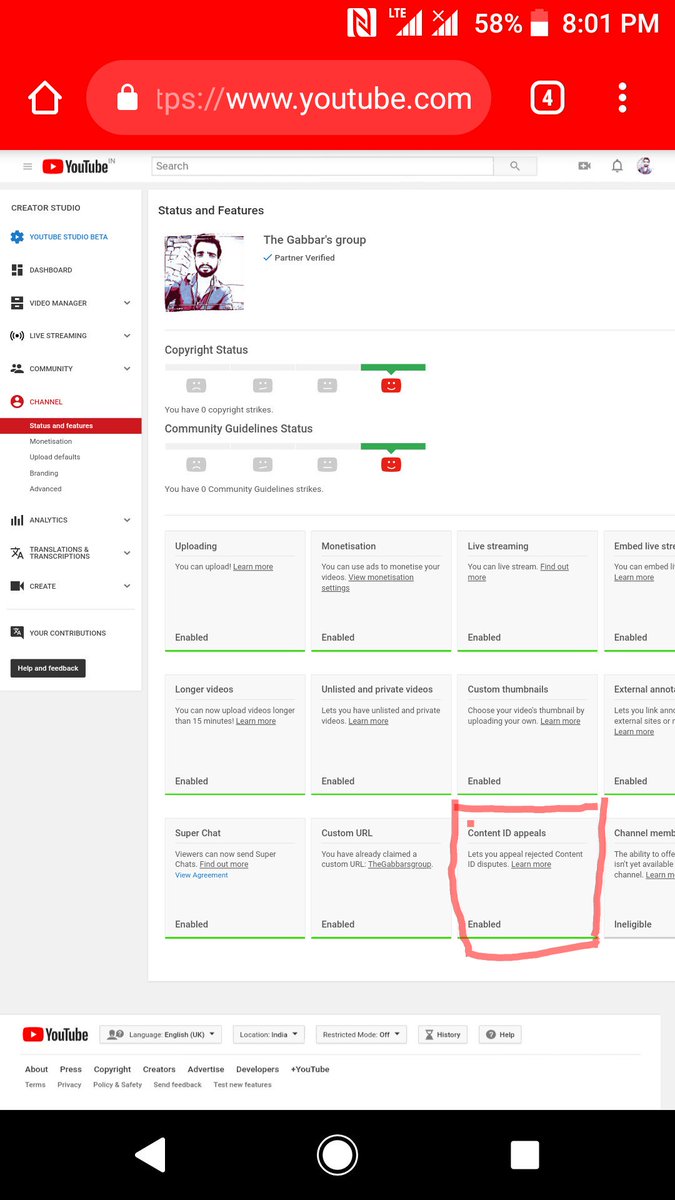Image resolution: width=675 pixels, height=1200 pixels.
Task: Select Monetisation in the Channel submenu
Action: point(51,441)
